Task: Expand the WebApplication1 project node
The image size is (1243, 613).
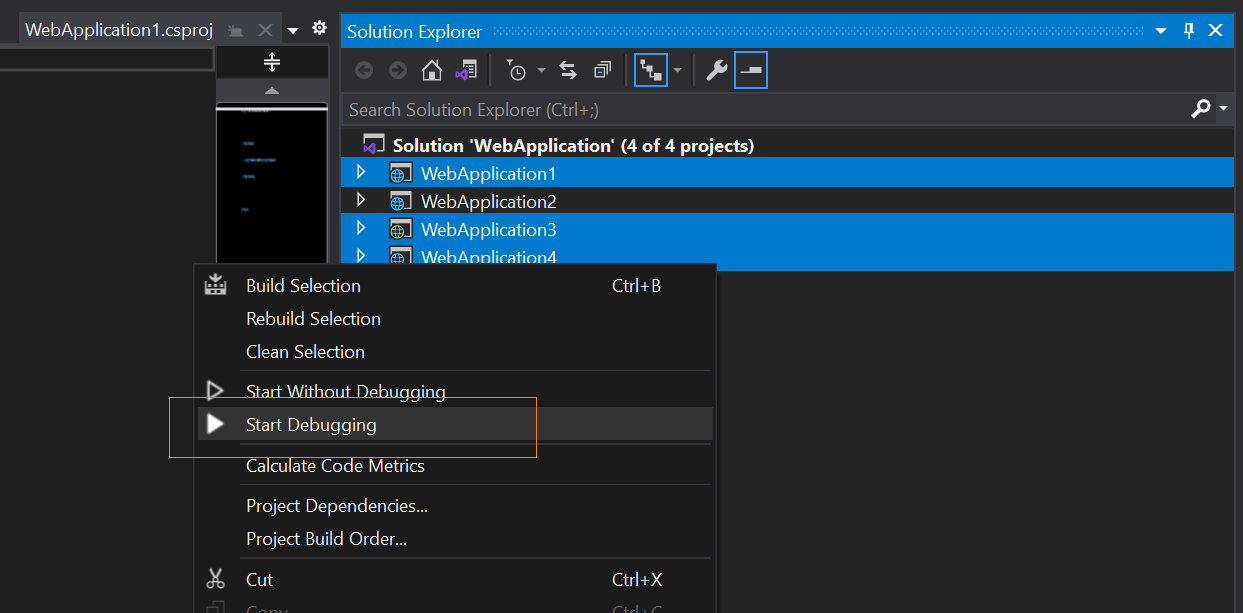Action: [362, 171]
